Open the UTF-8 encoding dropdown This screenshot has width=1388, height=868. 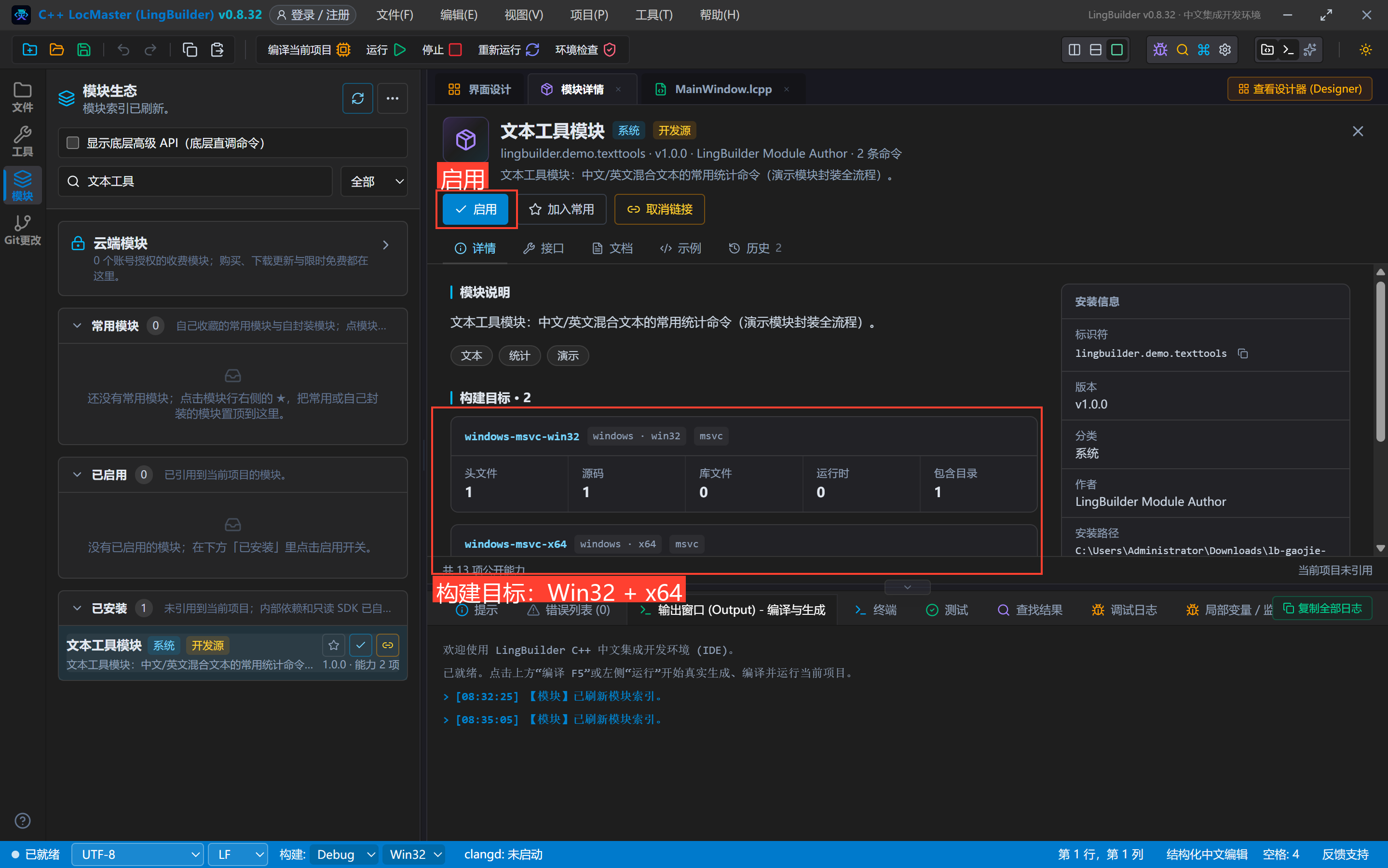pos(137,854)
